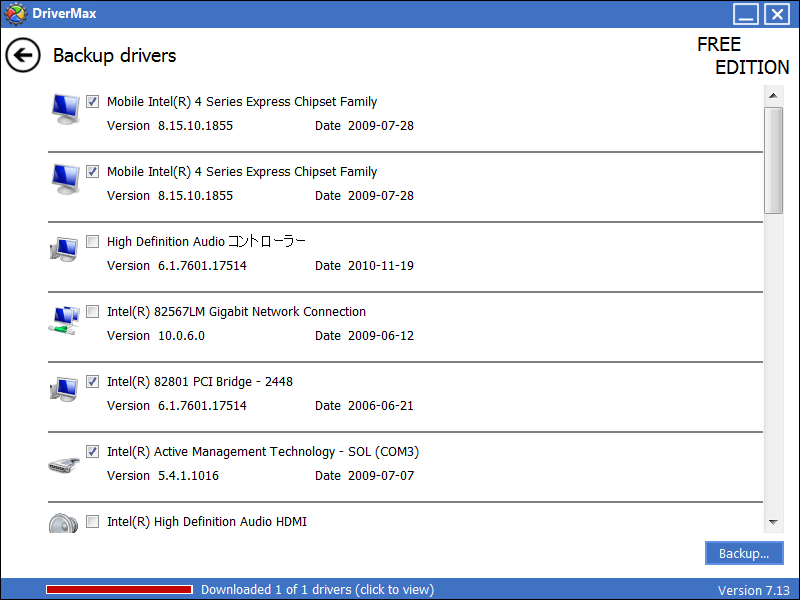The width and height of the screenshot is (800, 600).
Task: Select 'Intel(R) 82801 PCI Bridge - 2448' label
Action: point(199,381)
